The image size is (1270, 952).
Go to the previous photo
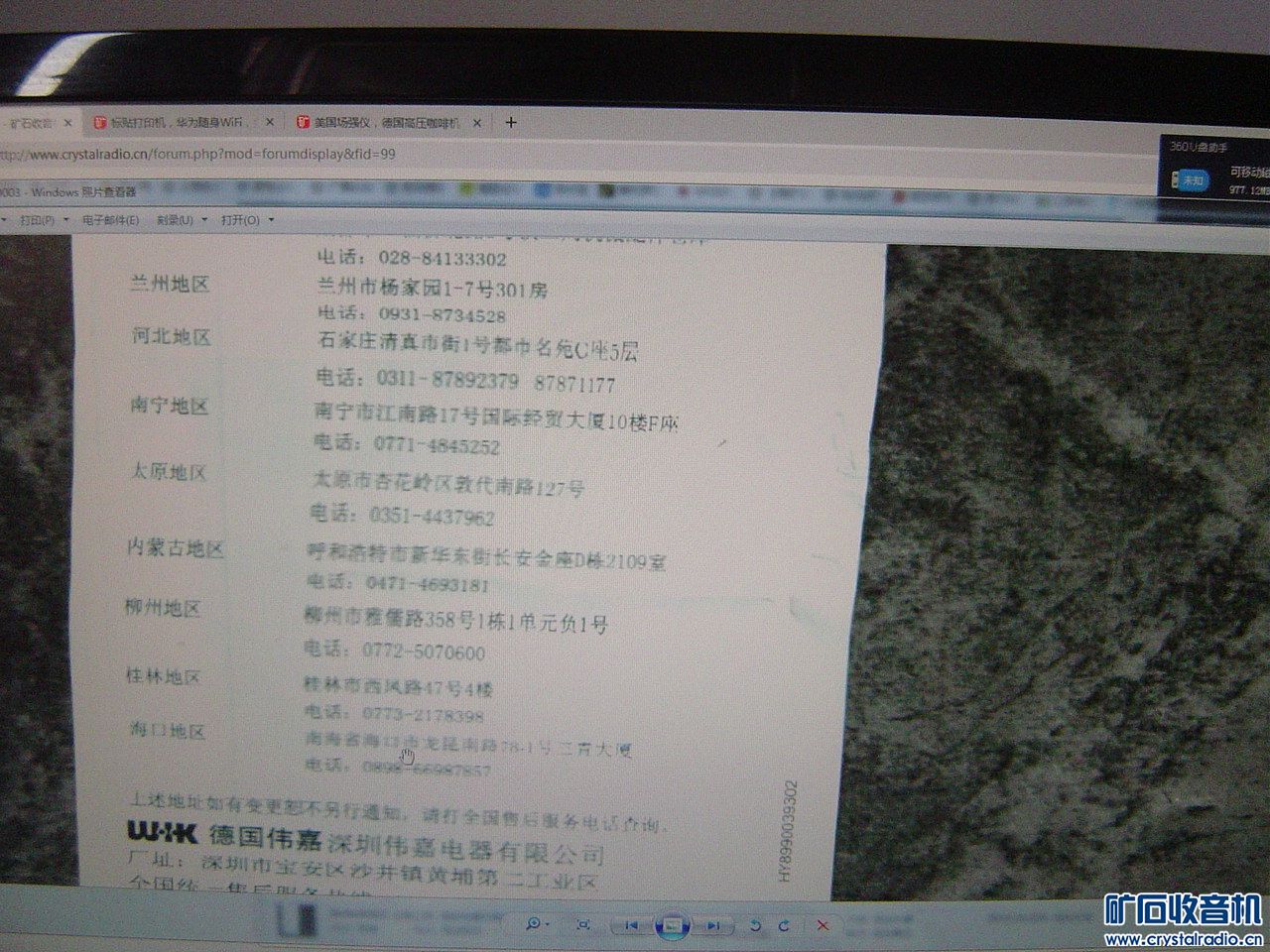[631, 925]
